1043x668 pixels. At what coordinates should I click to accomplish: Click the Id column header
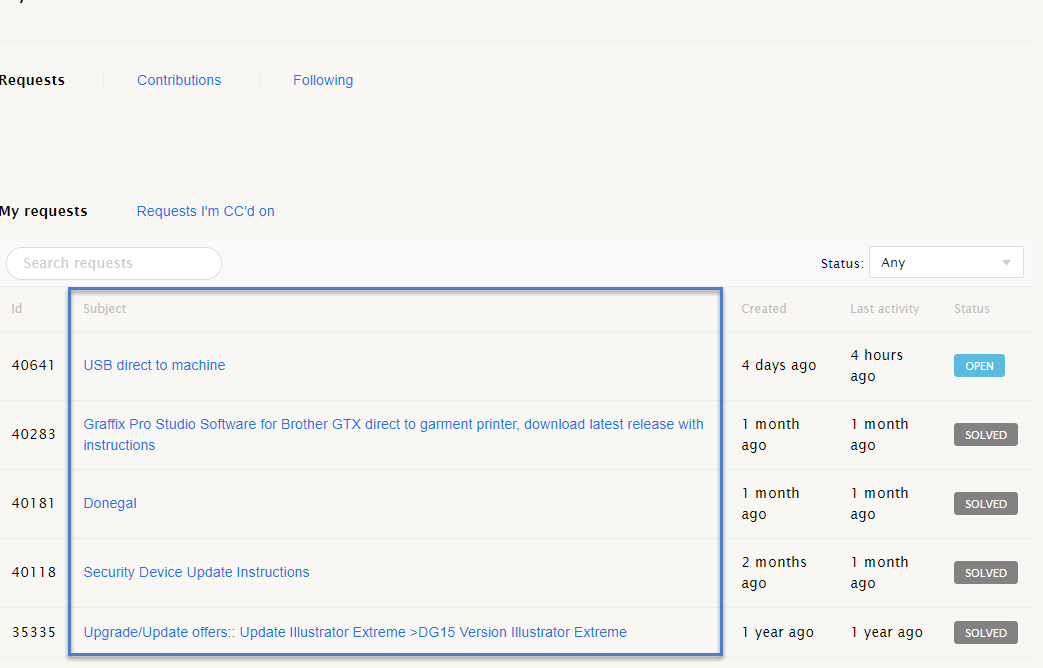click(x=17, y=309)
